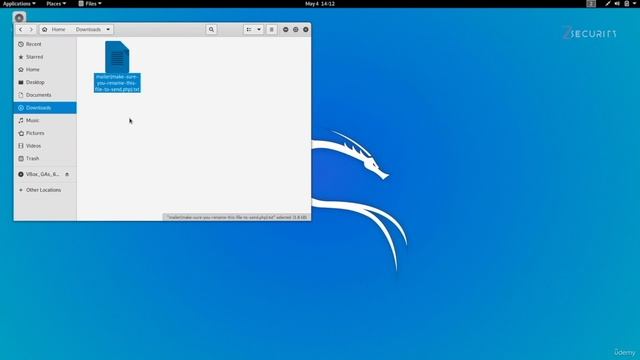
Task: Click the Recent clock icon
Action: click(21, 44)
